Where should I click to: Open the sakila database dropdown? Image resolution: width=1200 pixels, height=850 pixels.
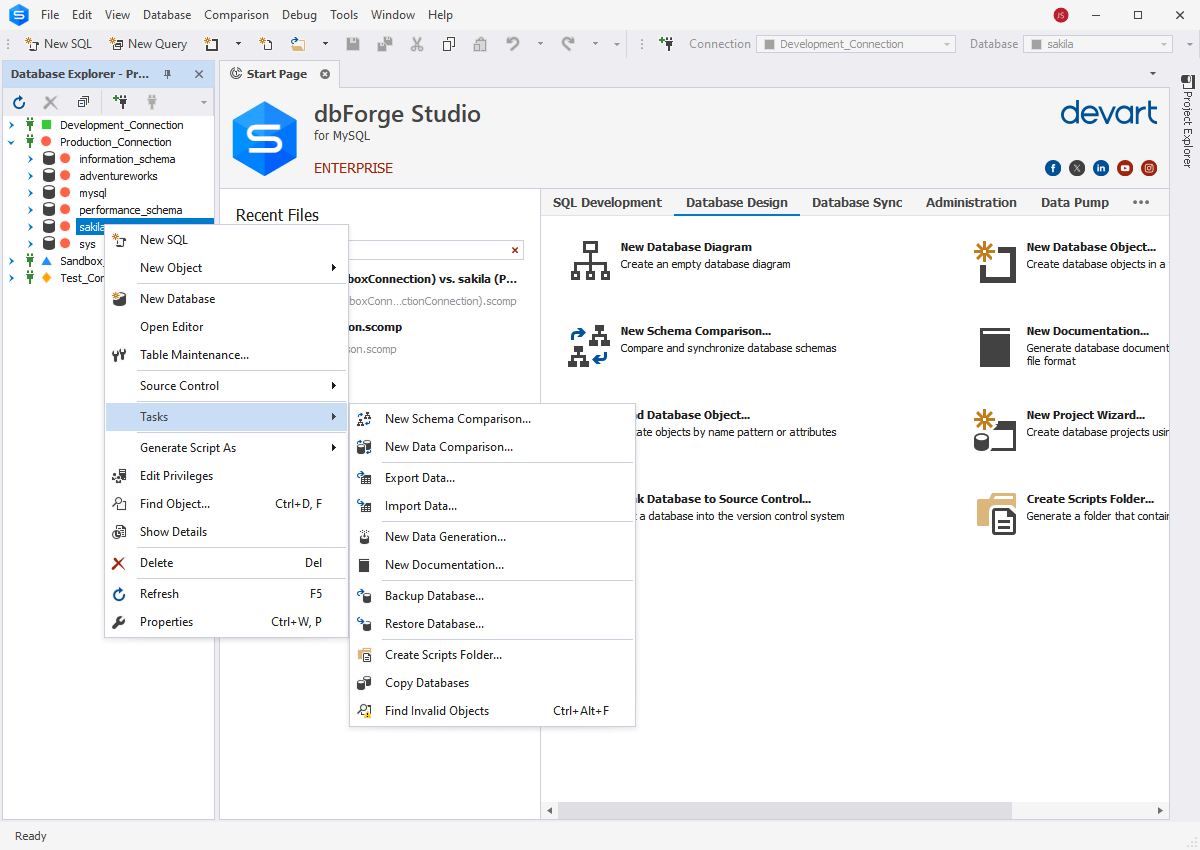[x=1166, y=43]
